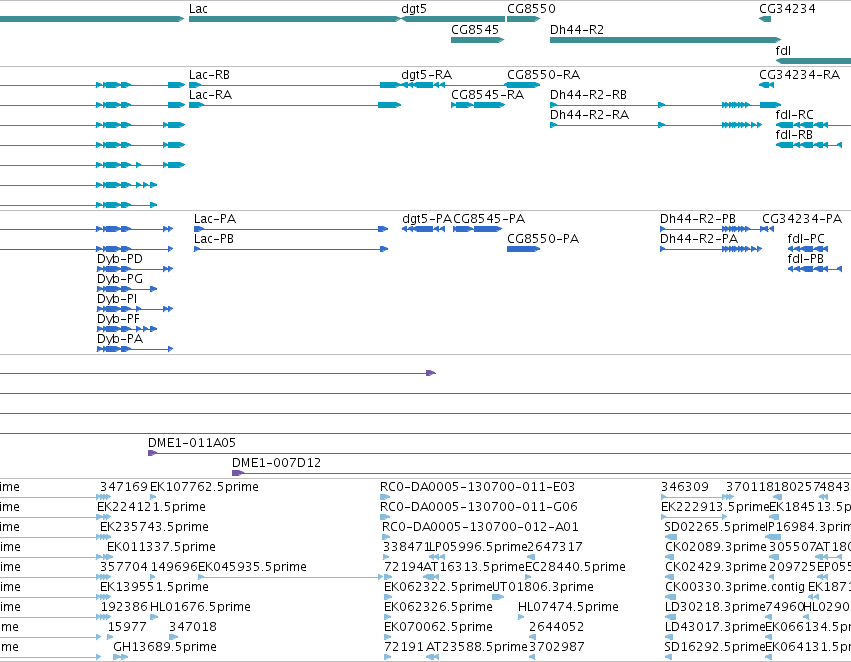
Task: Click the dgt5-RA transcript label
Action: point(427,75)
